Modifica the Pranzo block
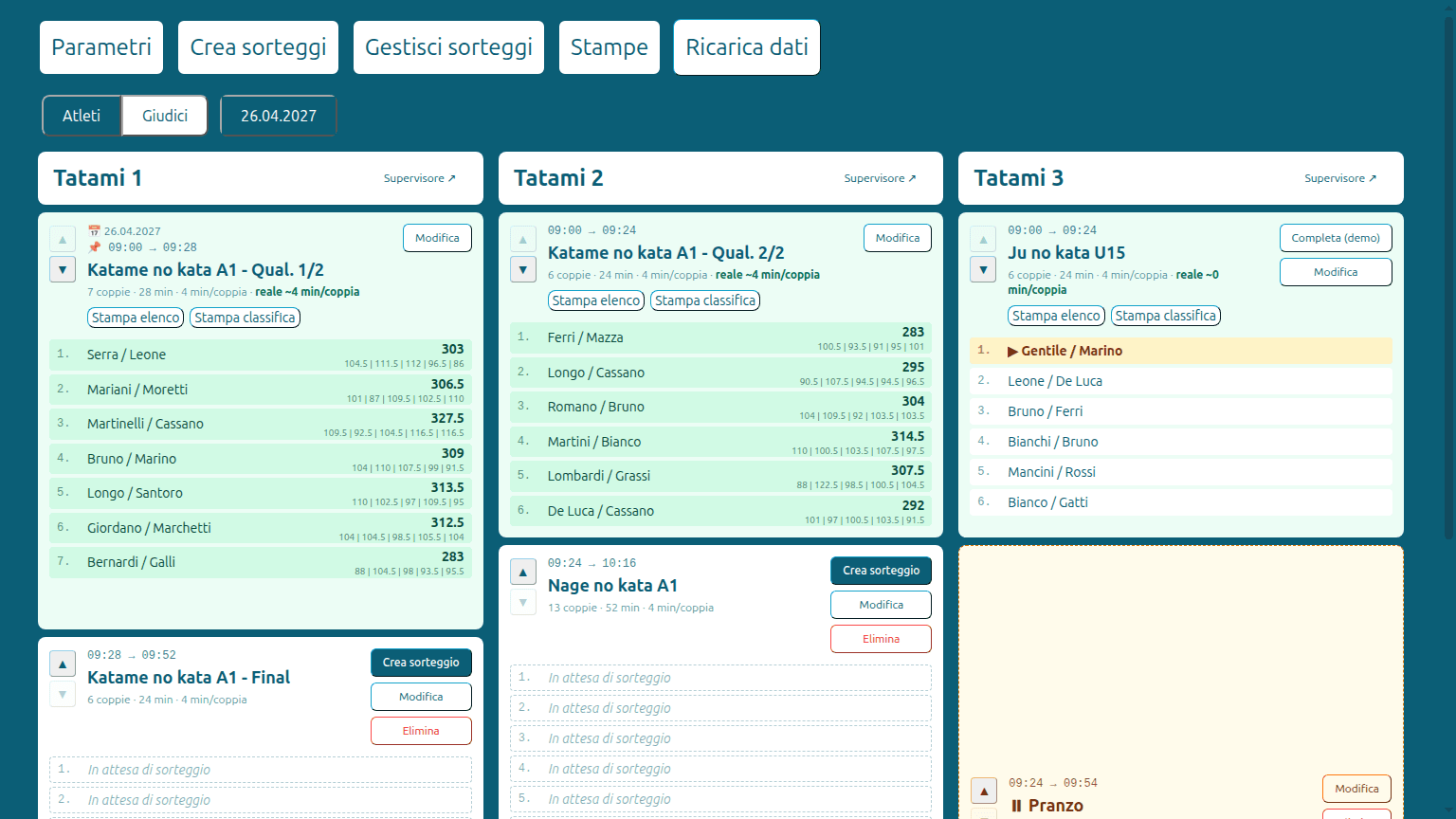The image size is (1456, 819). tap(1356, 789)
